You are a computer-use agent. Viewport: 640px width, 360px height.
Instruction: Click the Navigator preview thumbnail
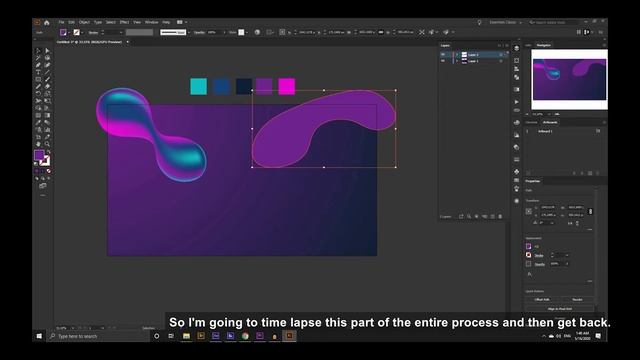[x=569, y=79]
